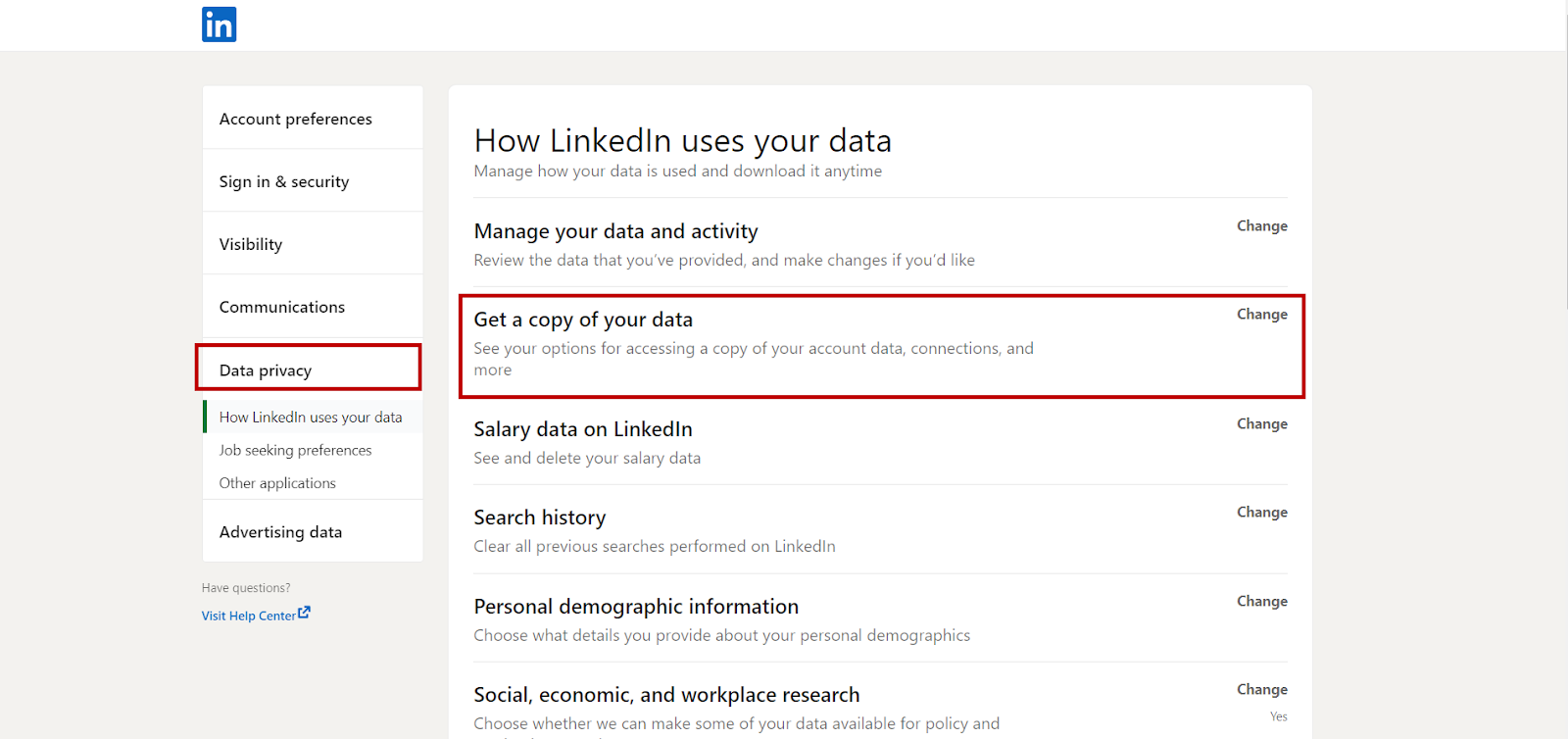Select How LinkedIn uses your data sub-item
Image resolution: width=1568 pixels, height=739 pixels.
click(311, 417)
